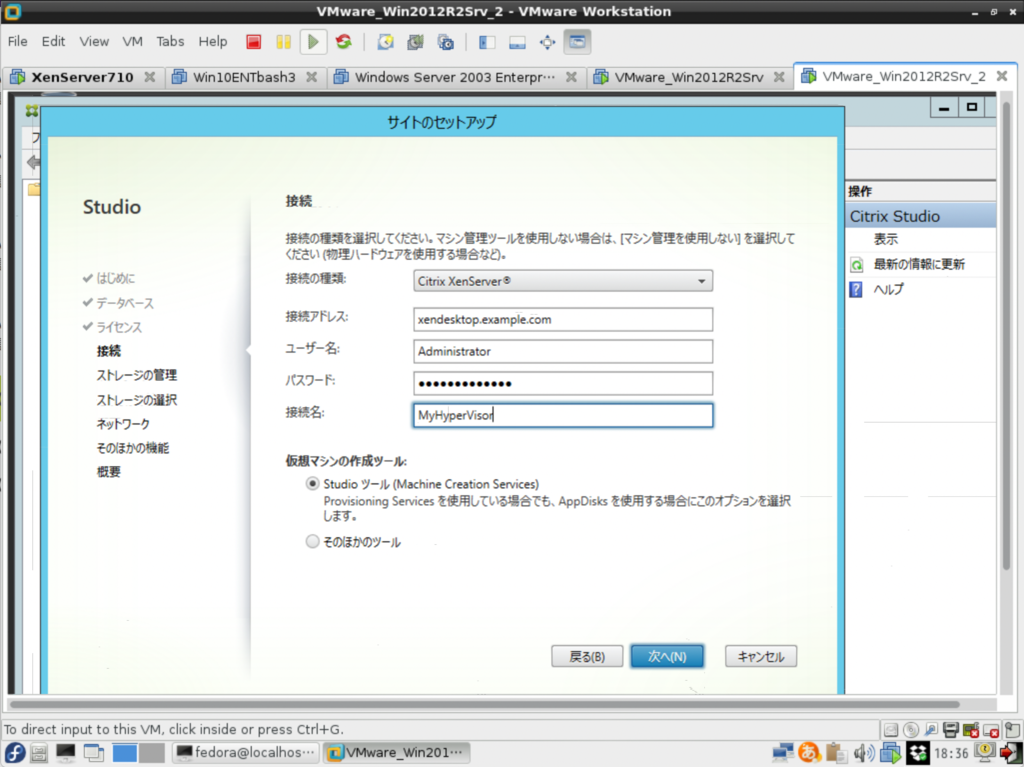The image size is (1024, 767).
Task: Focus the 接続名 MyHyperVisor field
Action: point(563,416)
